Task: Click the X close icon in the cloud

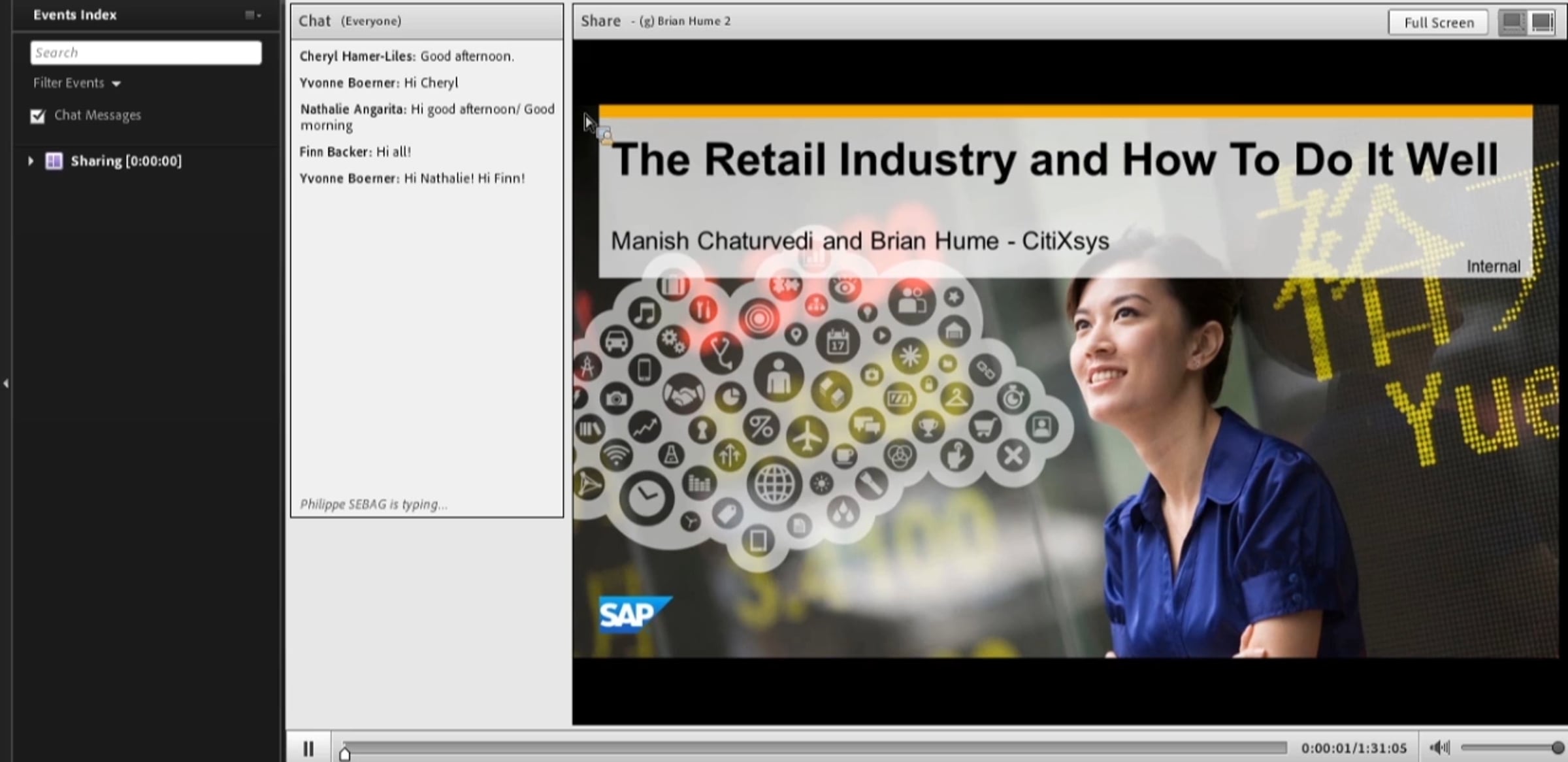Action: (x=1013, y=455)
